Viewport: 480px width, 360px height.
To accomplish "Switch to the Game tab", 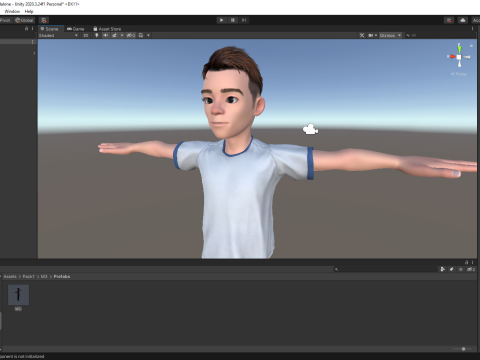I will [x=76, y=29].
